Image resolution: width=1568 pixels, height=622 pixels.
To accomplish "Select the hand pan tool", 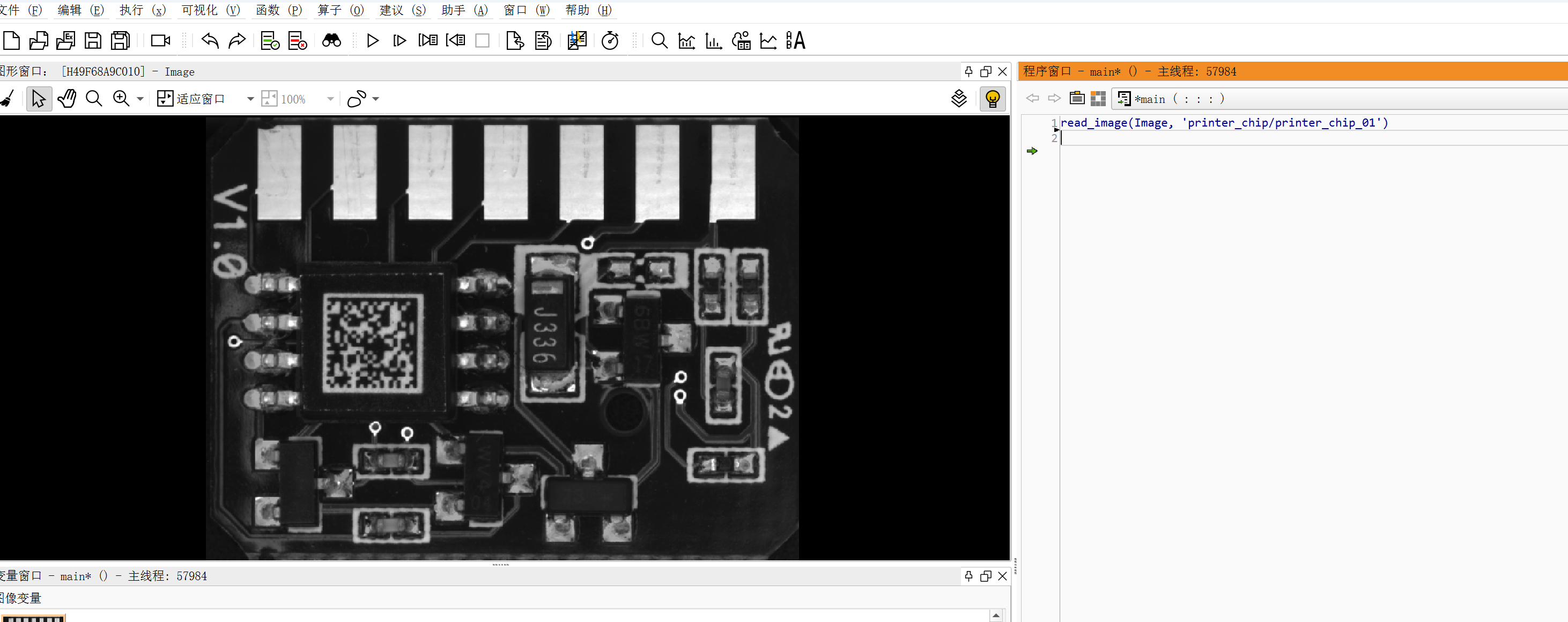I will point(67,99).
